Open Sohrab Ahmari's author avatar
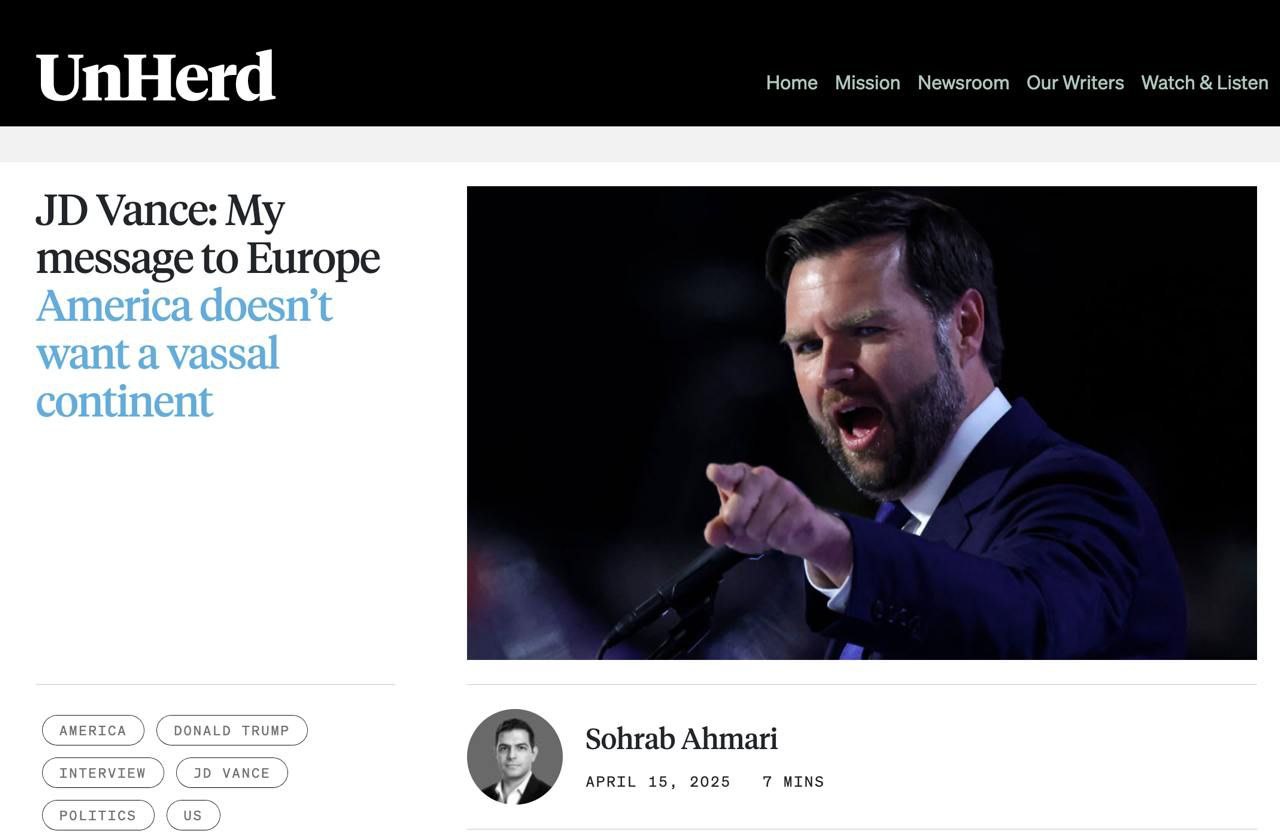1280x839 pixels. (x=514, y=757)
